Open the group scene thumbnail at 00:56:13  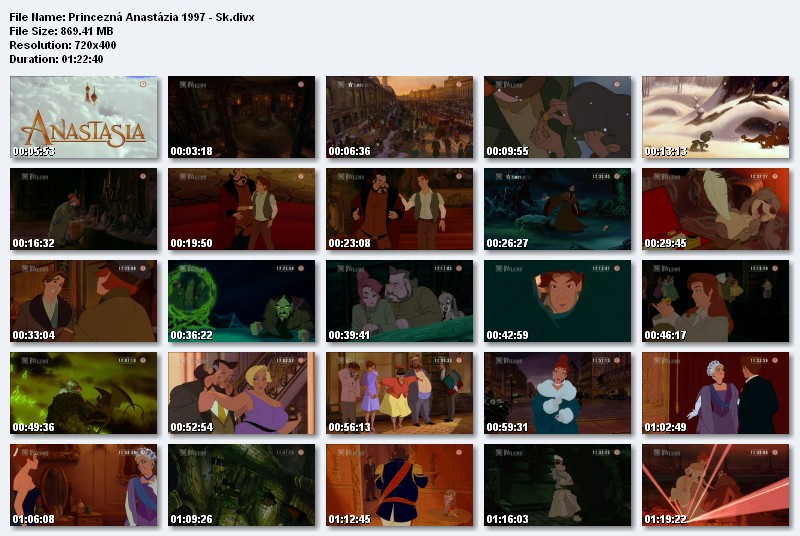(399, 393)
